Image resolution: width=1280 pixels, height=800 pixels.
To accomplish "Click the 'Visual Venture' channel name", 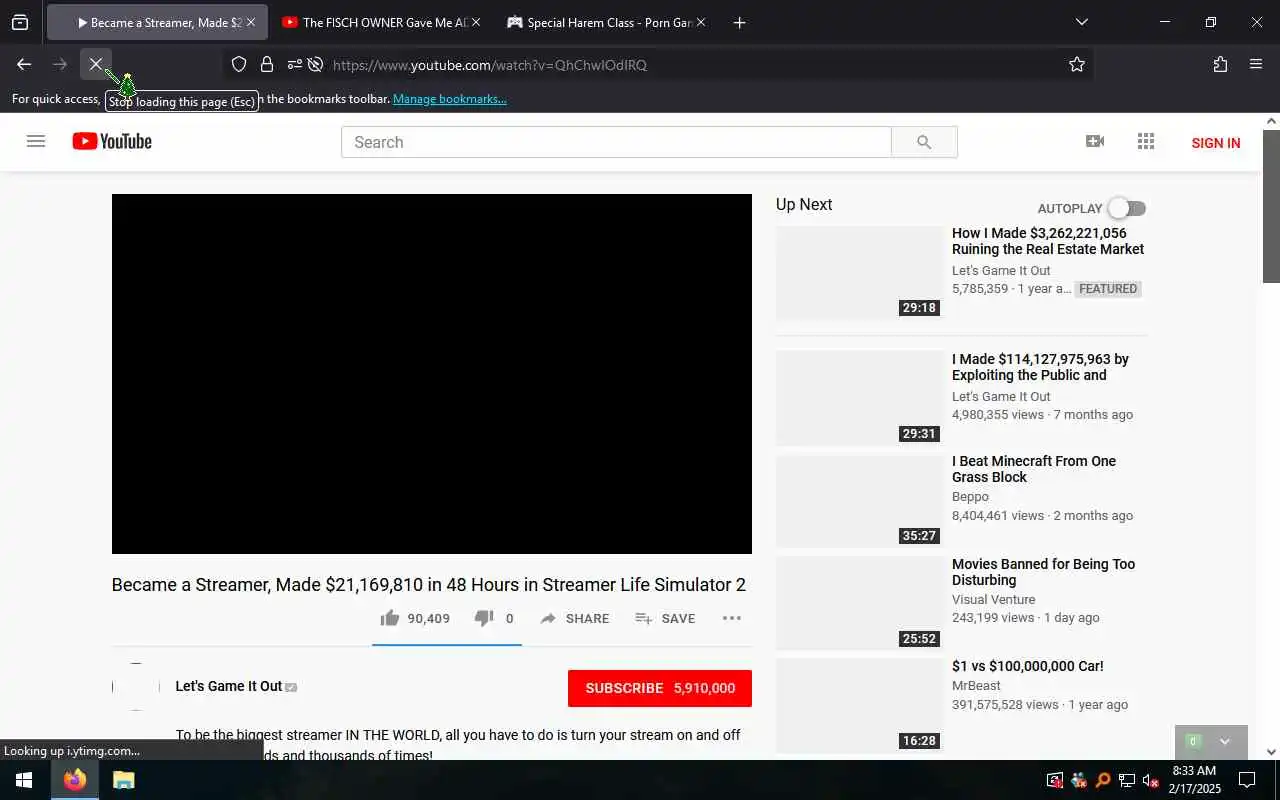I will point(993,599).
